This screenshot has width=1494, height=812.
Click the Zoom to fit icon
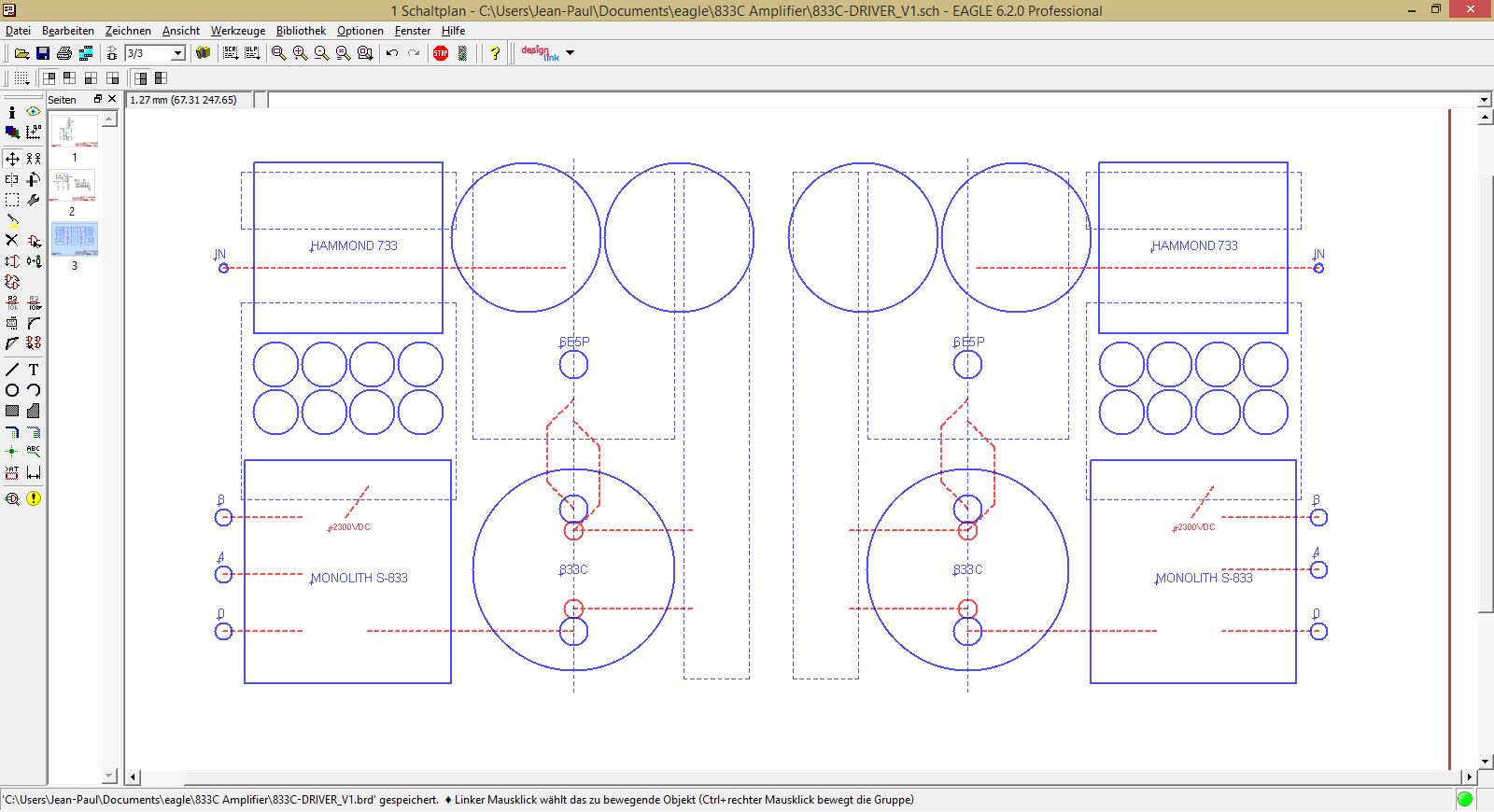[278, 53]
